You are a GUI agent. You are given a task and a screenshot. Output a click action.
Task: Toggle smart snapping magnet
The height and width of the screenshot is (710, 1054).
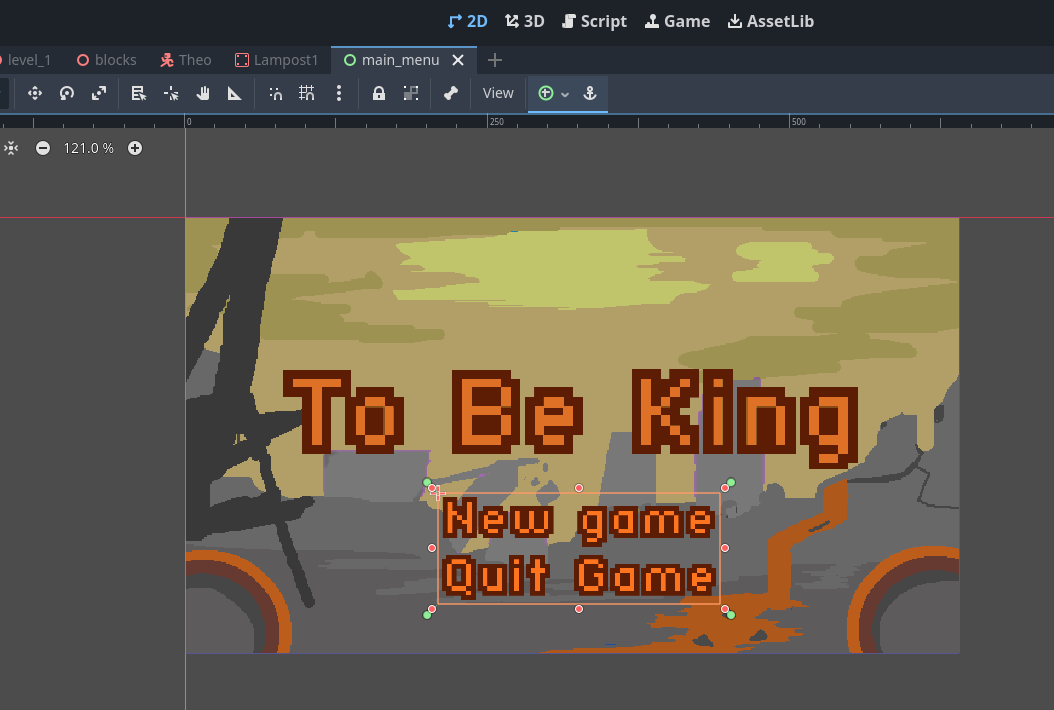point(275,93)
